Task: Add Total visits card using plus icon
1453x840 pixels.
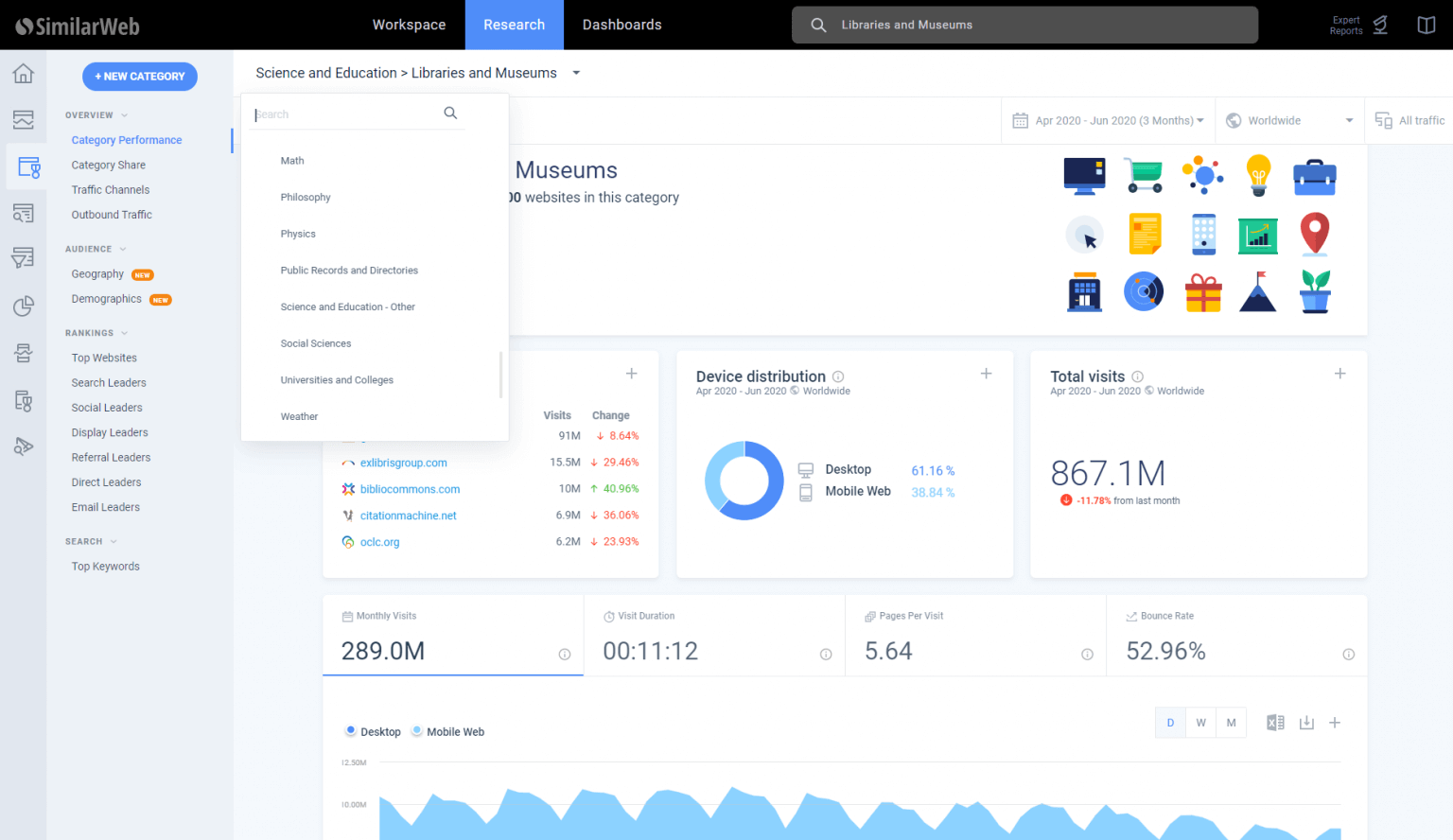Action: coord(1339,374)
